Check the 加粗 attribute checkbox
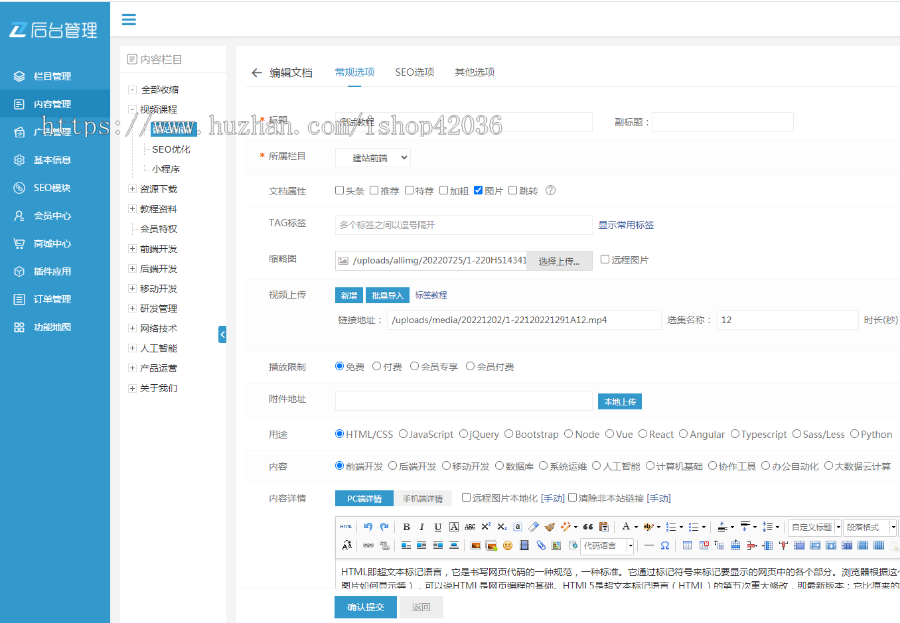Screen dimensions: 900x623 444,190
